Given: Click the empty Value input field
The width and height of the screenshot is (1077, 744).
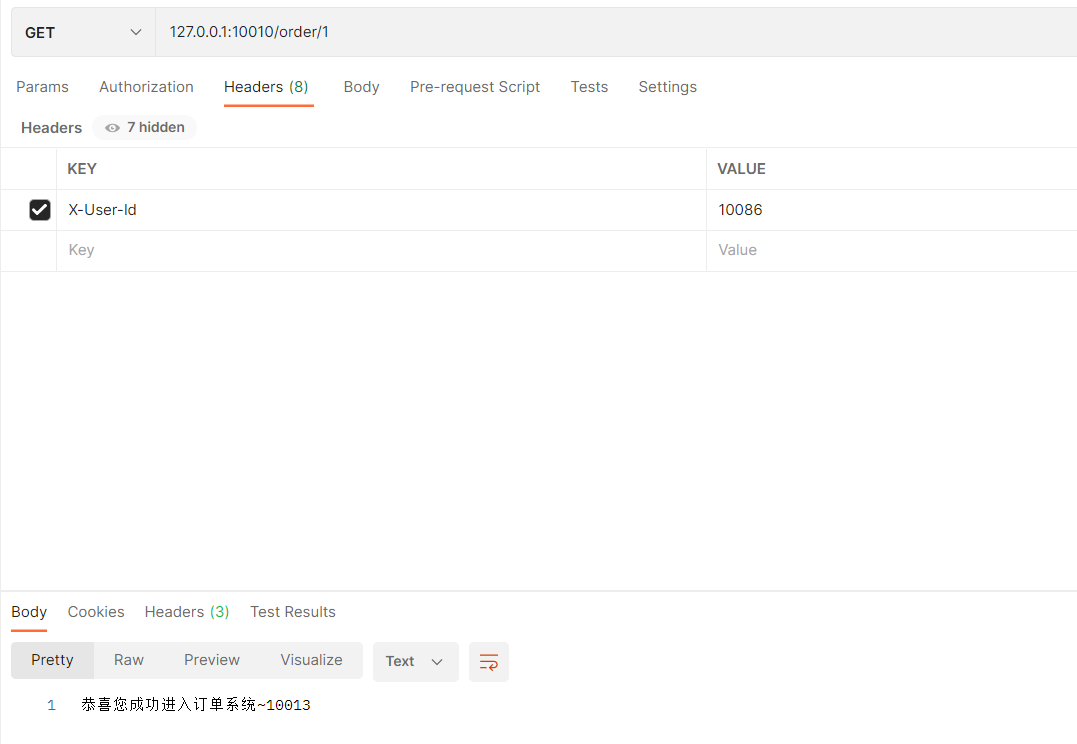Looking at the screenshot, I should pos(892,251).
